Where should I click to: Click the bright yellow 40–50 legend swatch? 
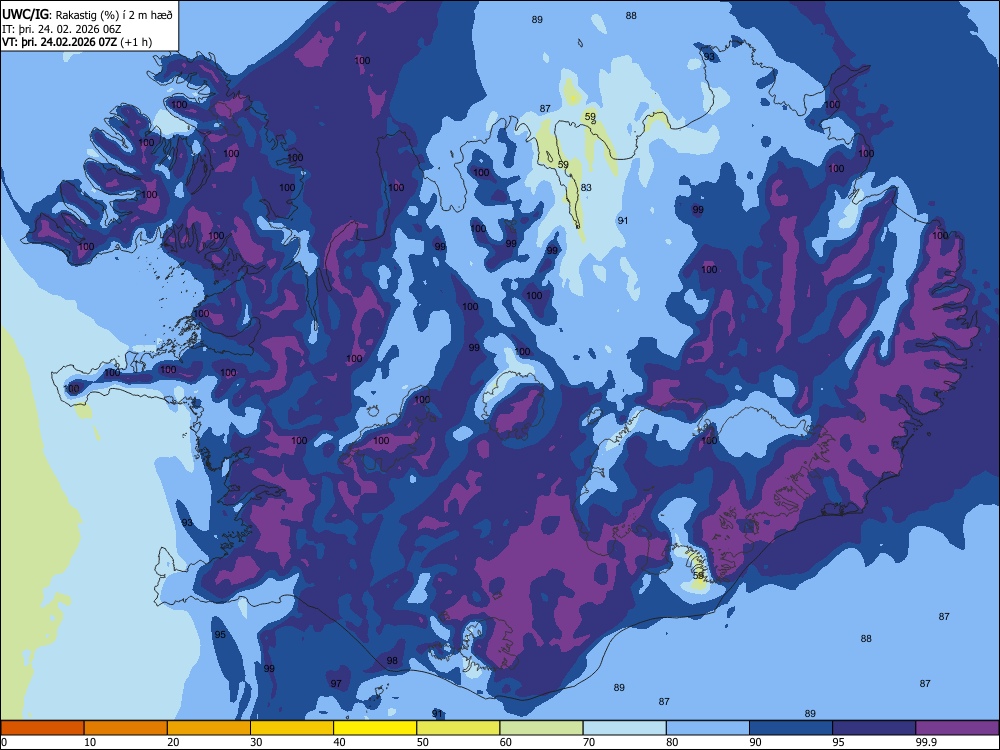point(375,728)
